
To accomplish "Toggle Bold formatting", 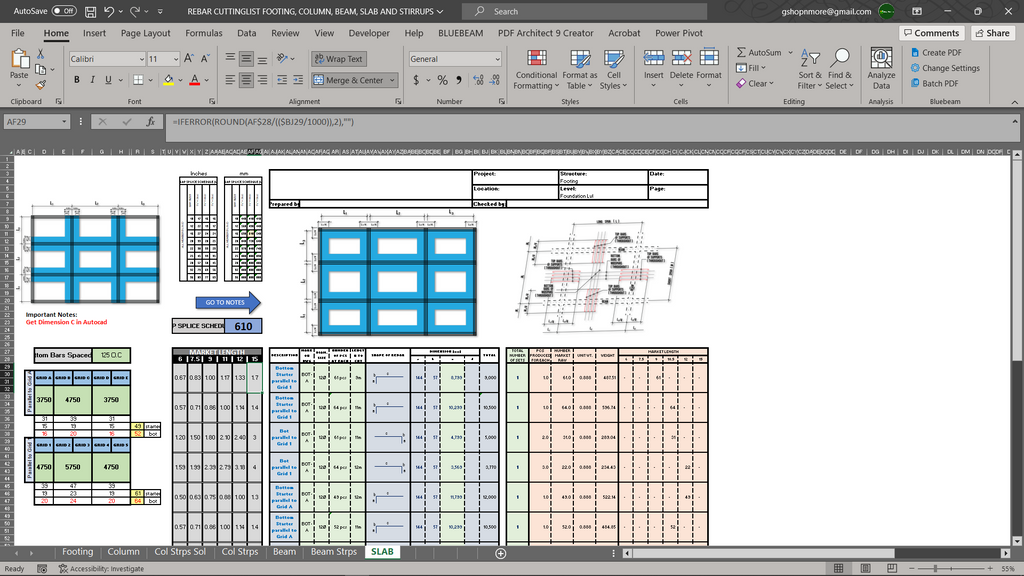I will tap(76, 80).
